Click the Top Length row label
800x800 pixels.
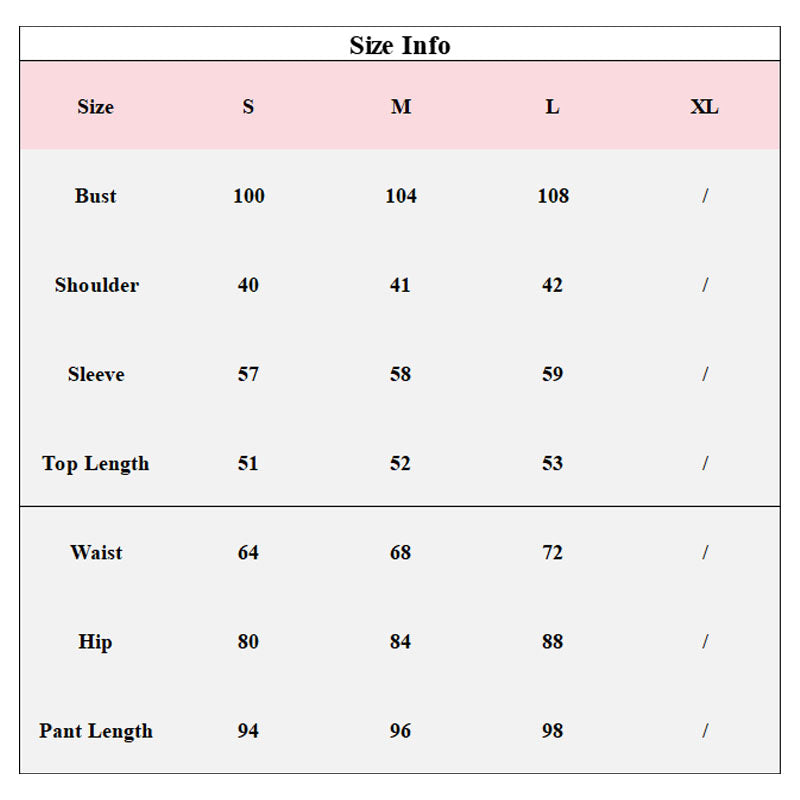click(x=95, y=464)
